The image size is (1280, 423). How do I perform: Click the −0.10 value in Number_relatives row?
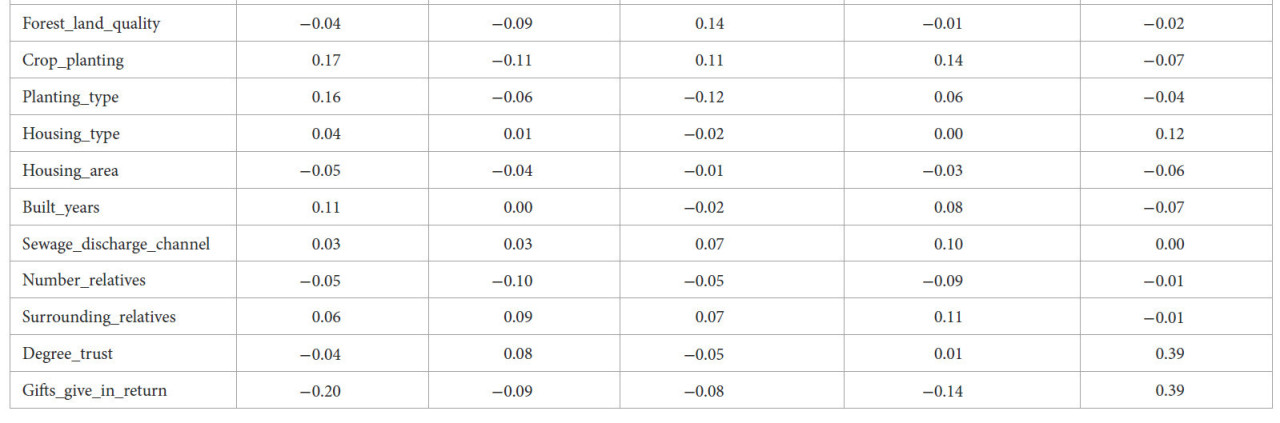(x=512, y=281)
